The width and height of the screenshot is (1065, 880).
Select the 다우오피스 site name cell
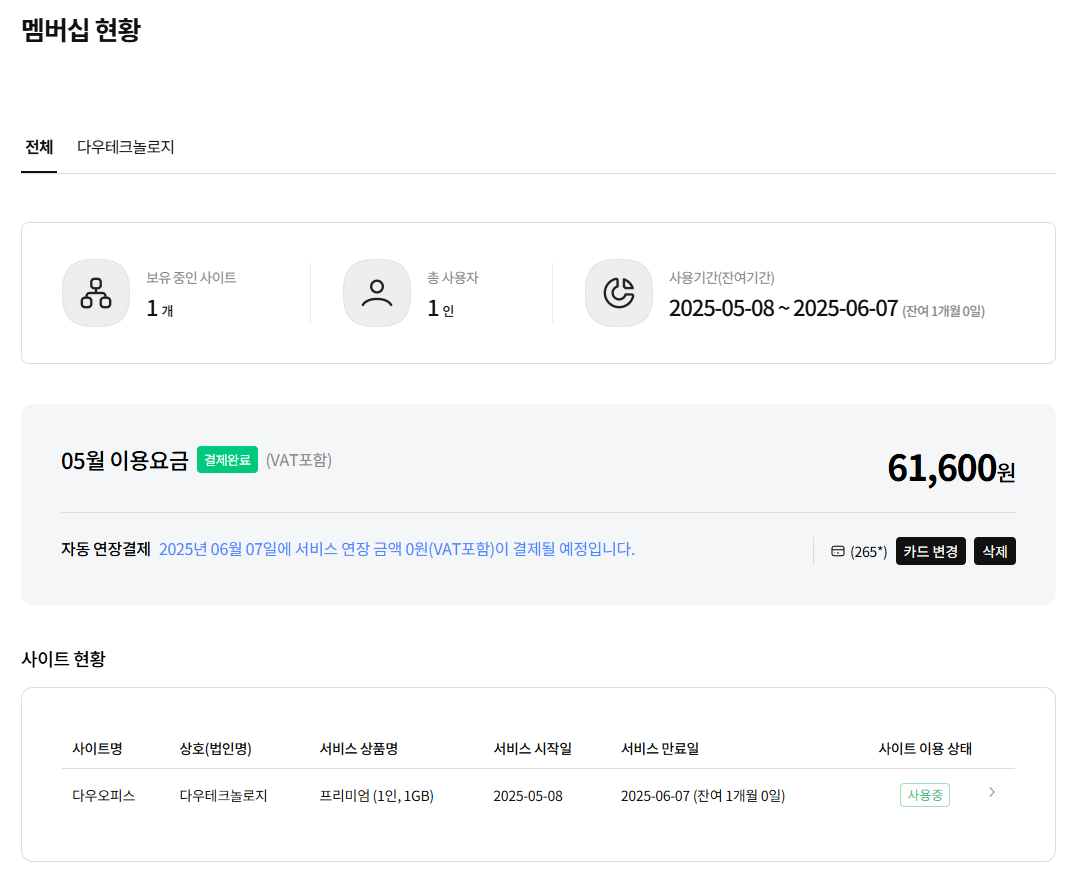[103, 796]
